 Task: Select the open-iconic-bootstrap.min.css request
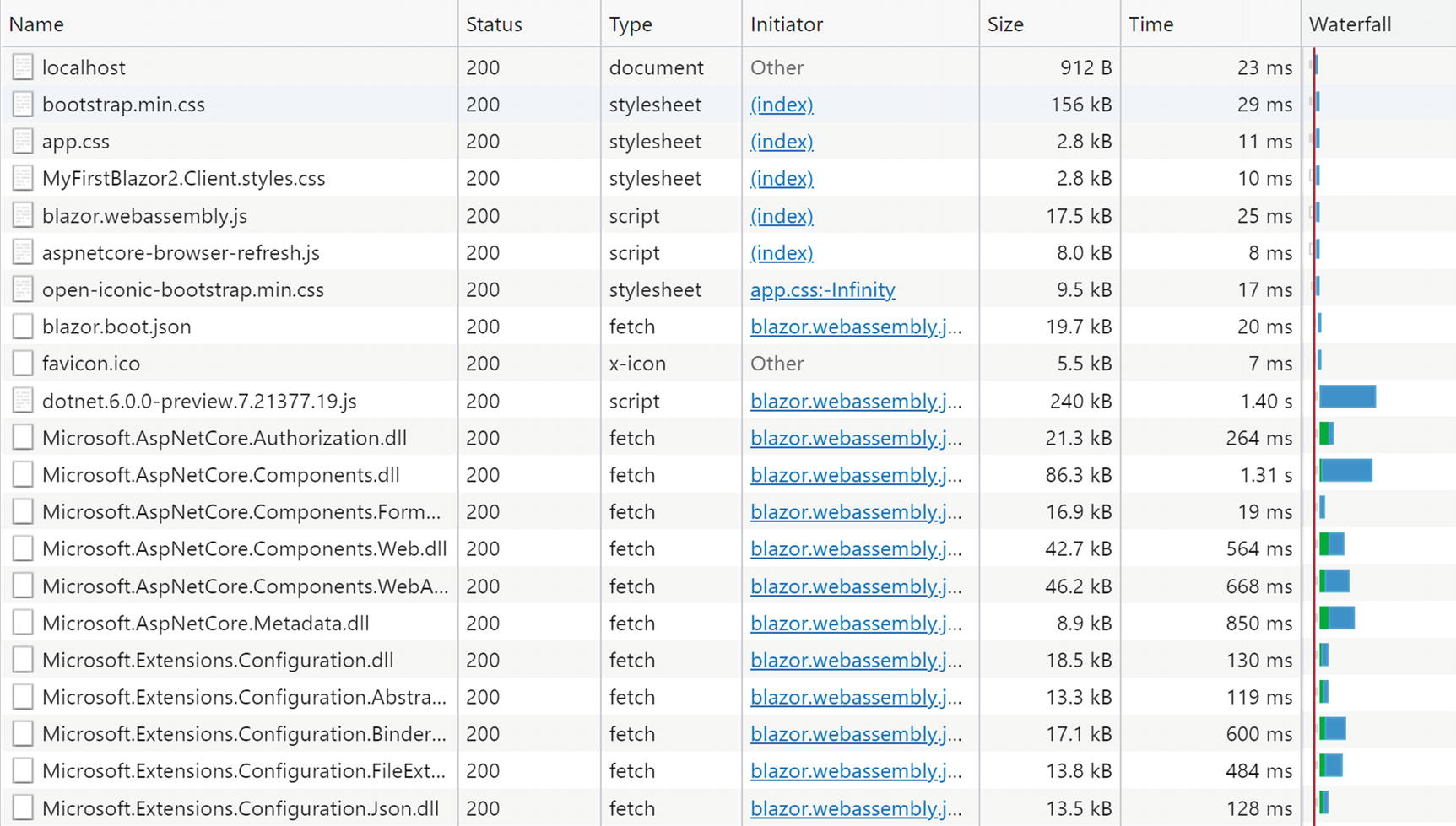point(183,290)
